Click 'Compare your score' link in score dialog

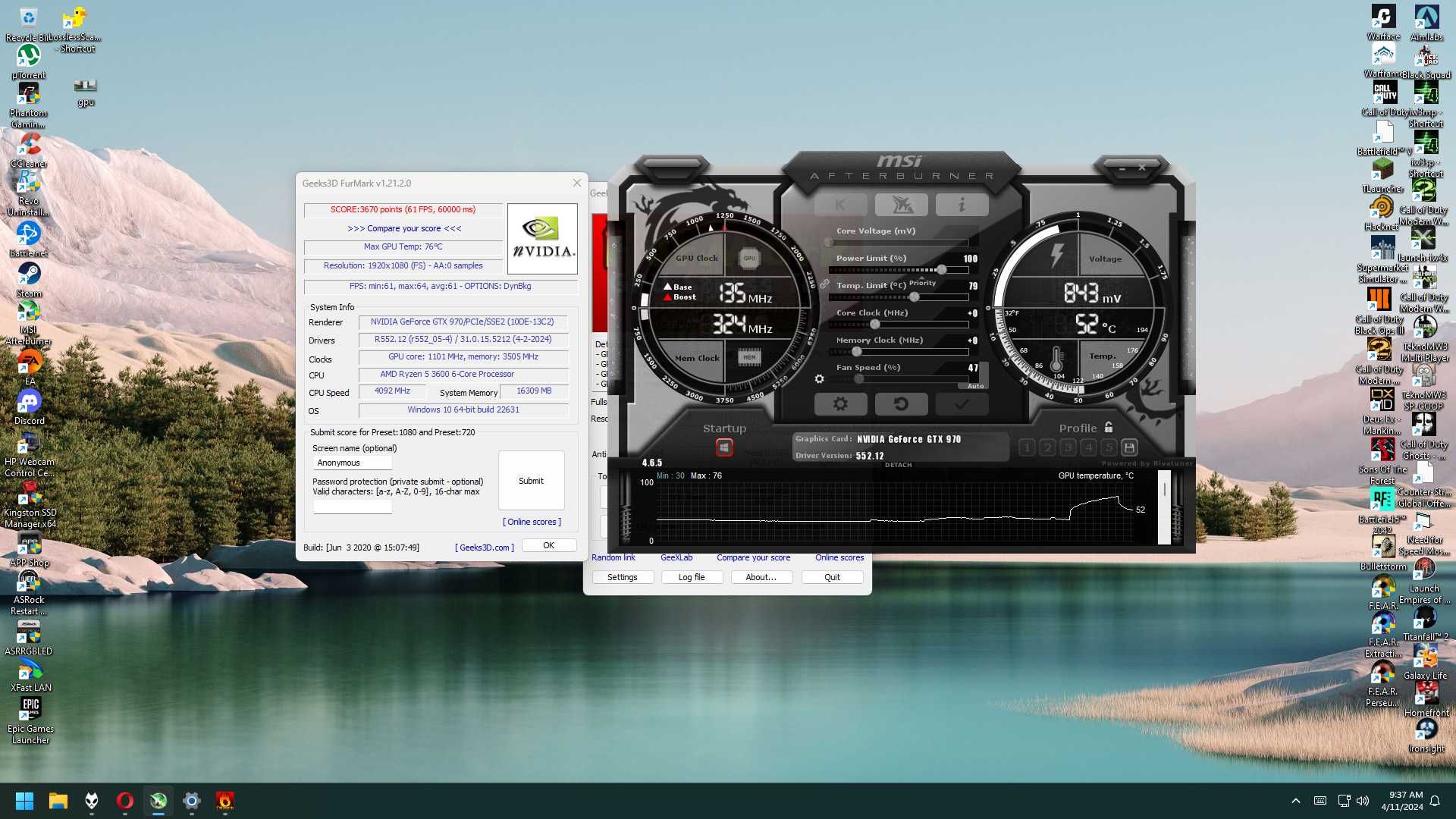404,228
